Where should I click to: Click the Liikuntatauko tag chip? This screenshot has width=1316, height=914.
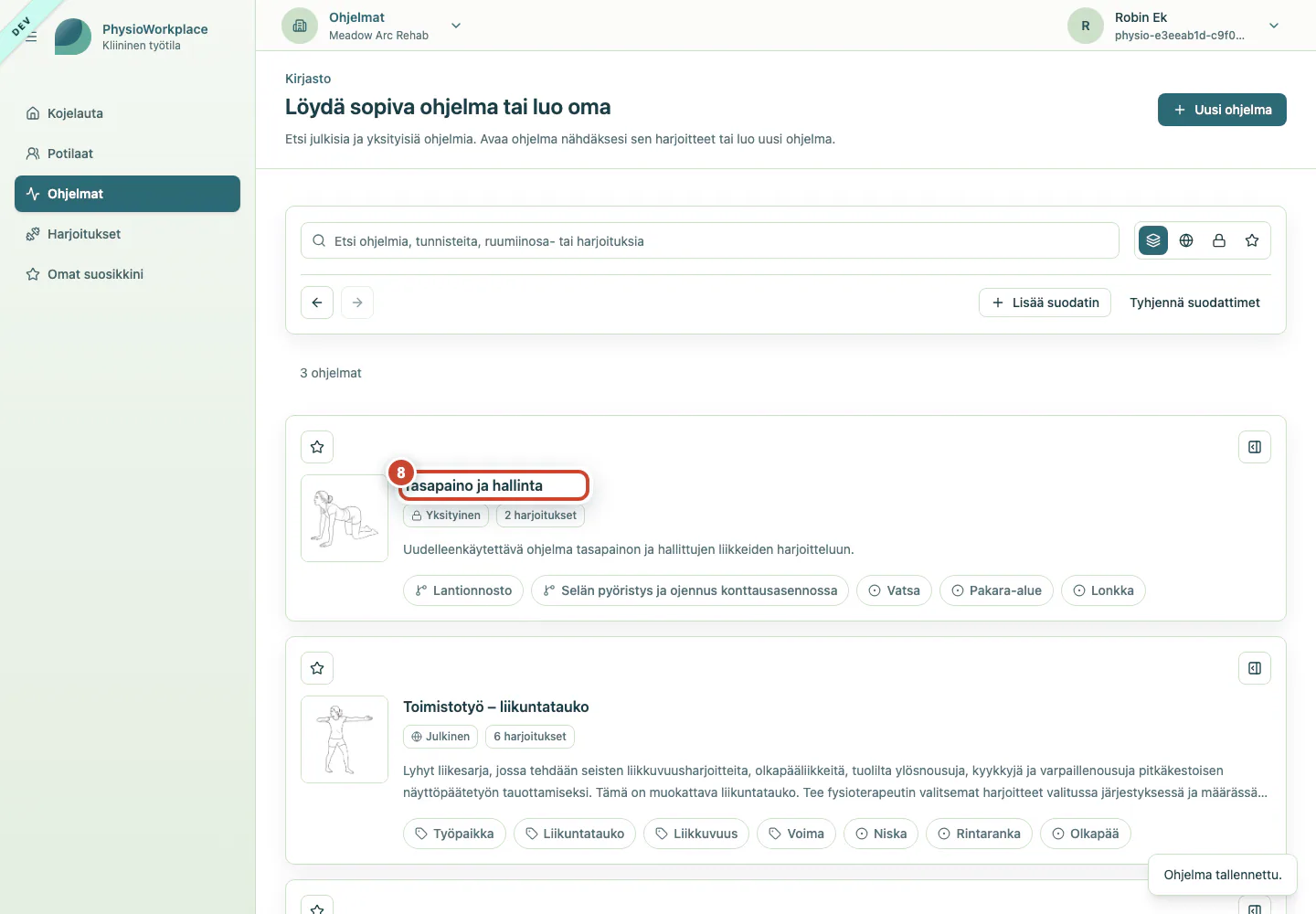575,834
